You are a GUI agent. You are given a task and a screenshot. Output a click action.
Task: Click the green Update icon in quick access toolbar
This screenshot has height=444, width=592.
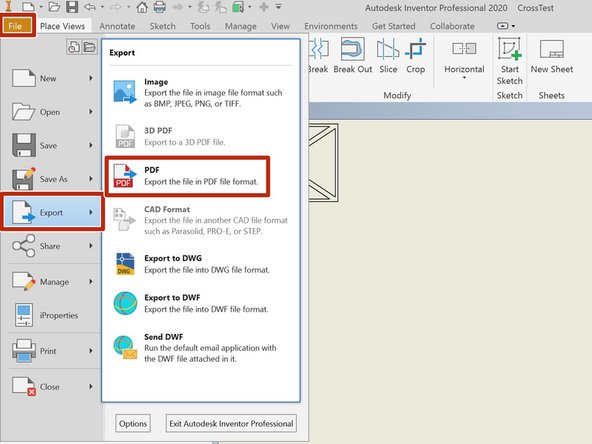click(x=238, y=7)
